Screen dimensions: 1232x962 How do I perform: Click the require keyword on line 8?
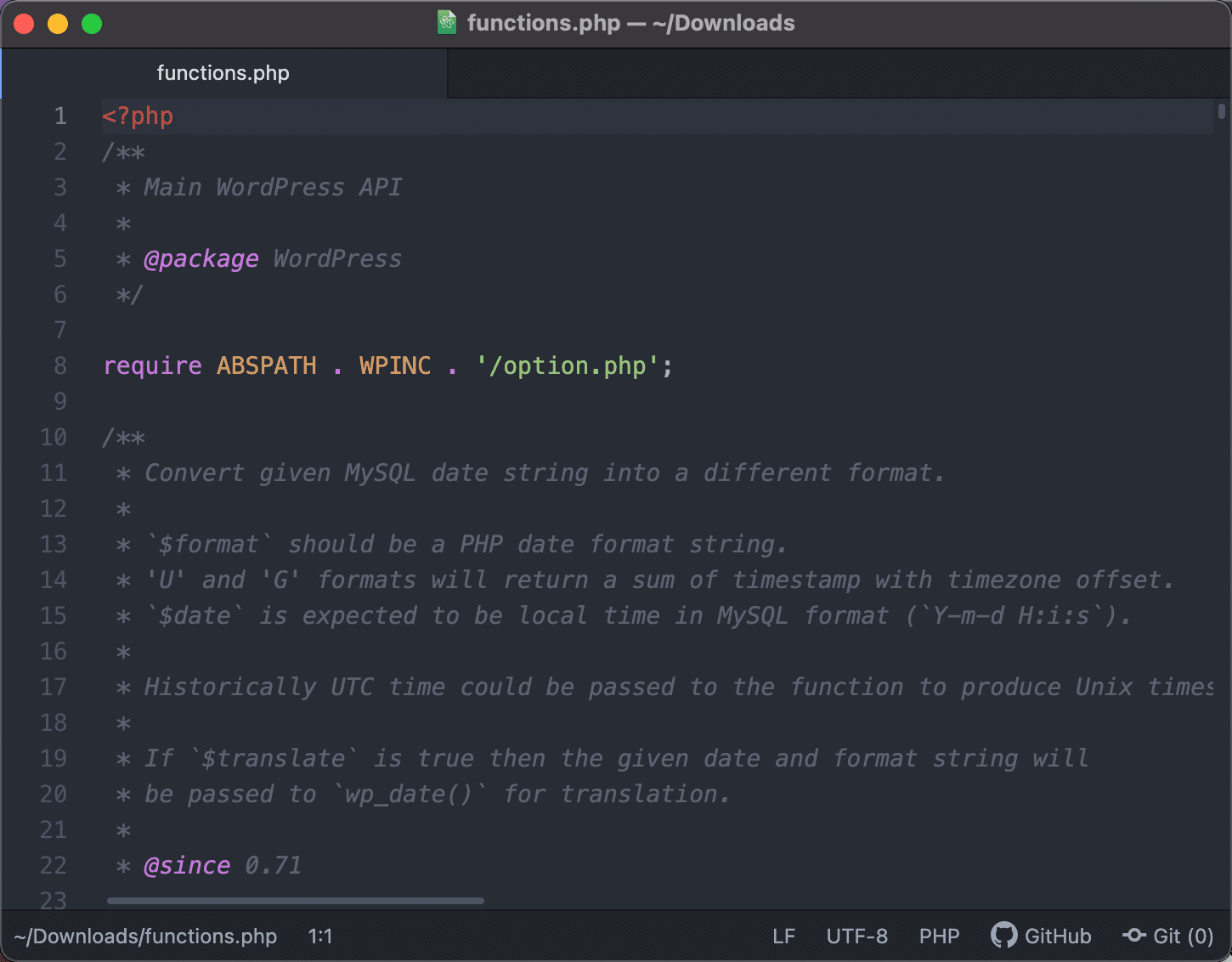pyautogui.click(x=153, y=365)
